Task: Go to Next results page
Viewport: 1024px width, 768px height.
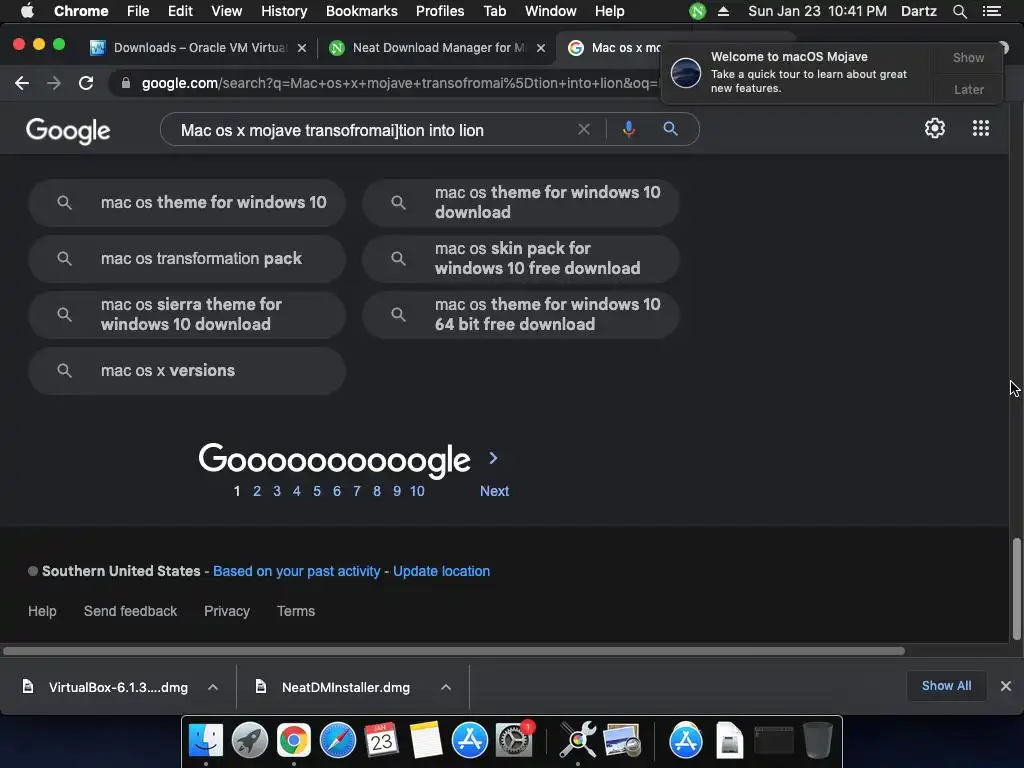Action: coord(494,491)
